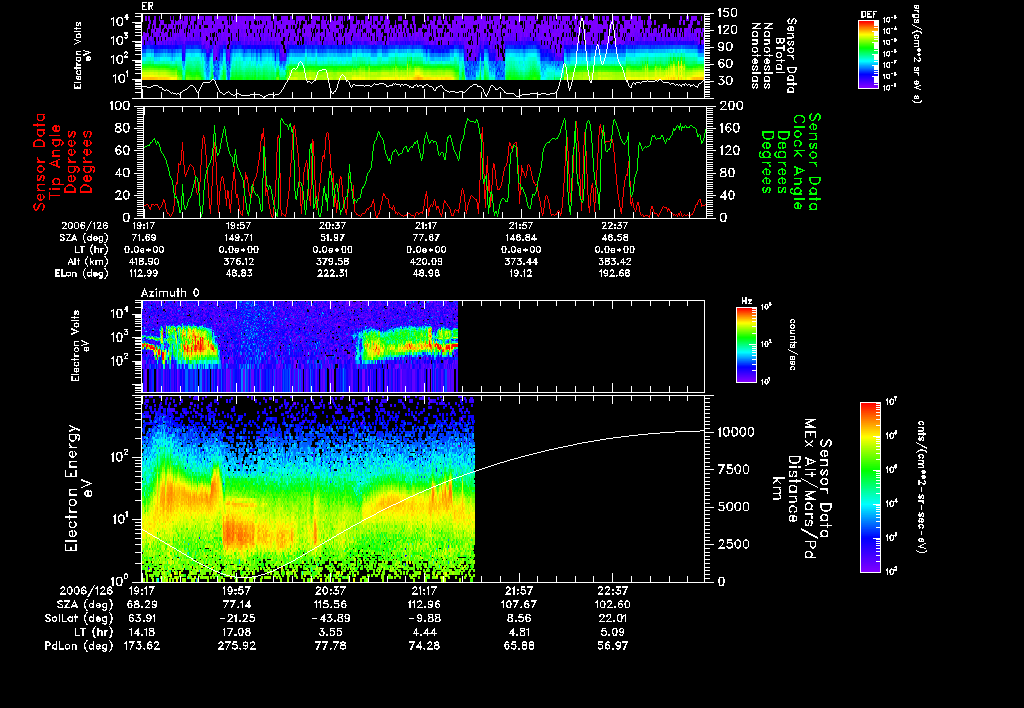The height and width of the screenshot is (708, 1024).
Task: Click SZA value '115.56'
Action: [x=330, y=604]
